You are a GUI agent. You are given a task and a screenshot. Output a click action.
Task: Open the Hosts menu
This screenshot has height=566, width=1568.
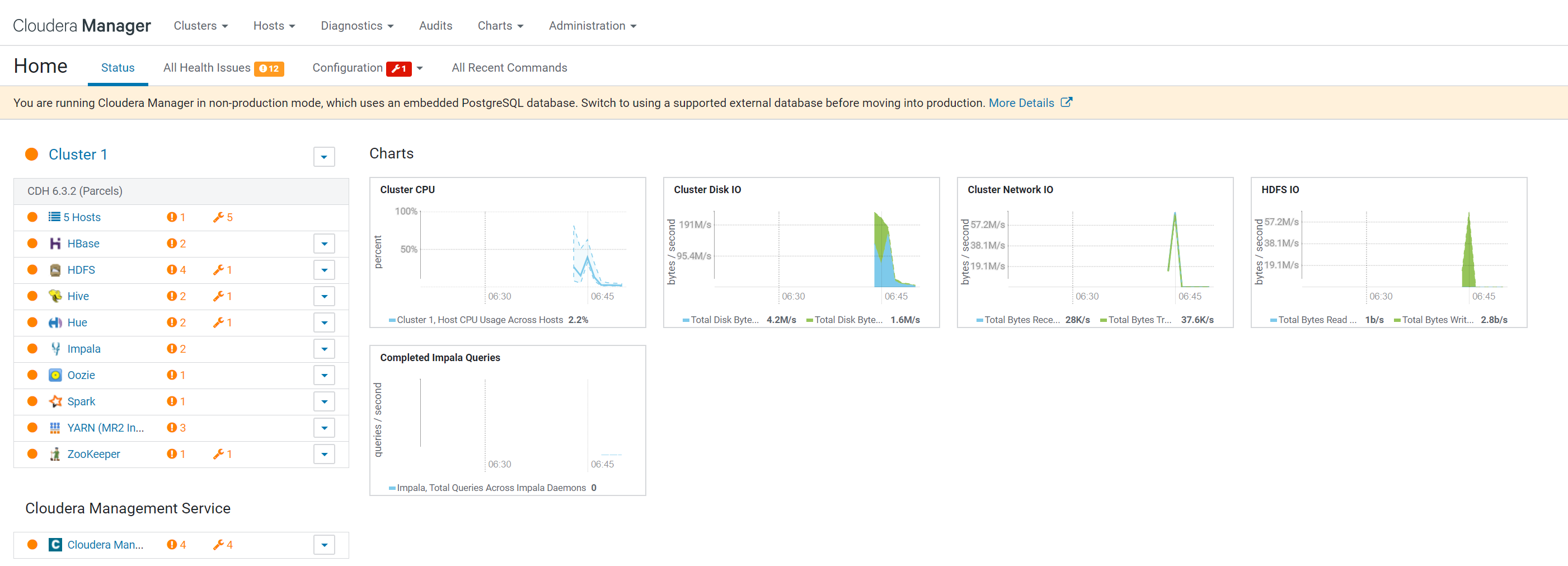(x=275, y=26)
